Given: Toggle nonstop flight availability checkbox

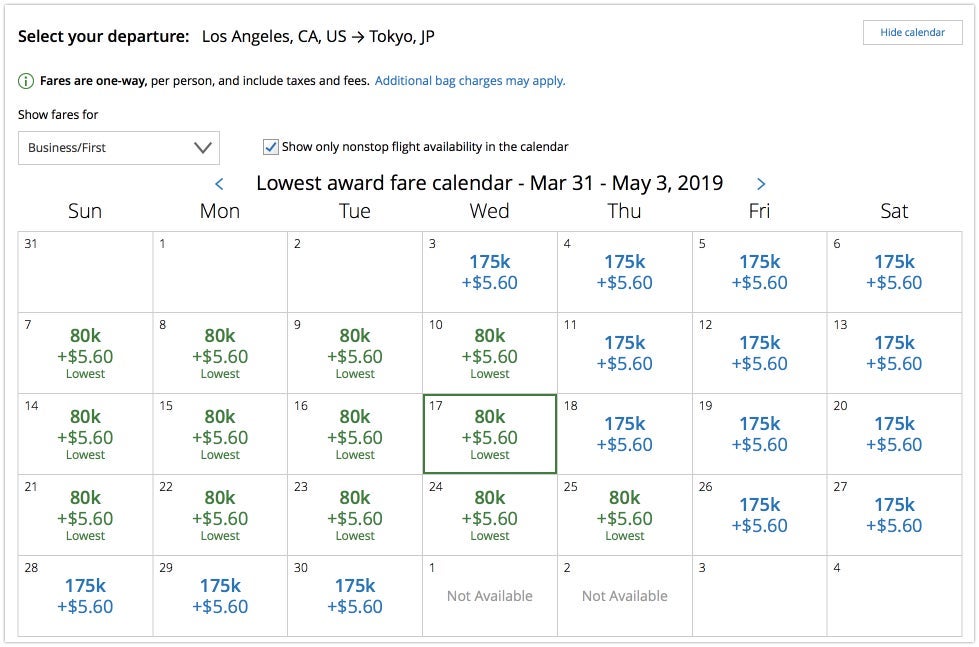Looking at the screenshot, I should pyautogui.click(x=270, y=147).
